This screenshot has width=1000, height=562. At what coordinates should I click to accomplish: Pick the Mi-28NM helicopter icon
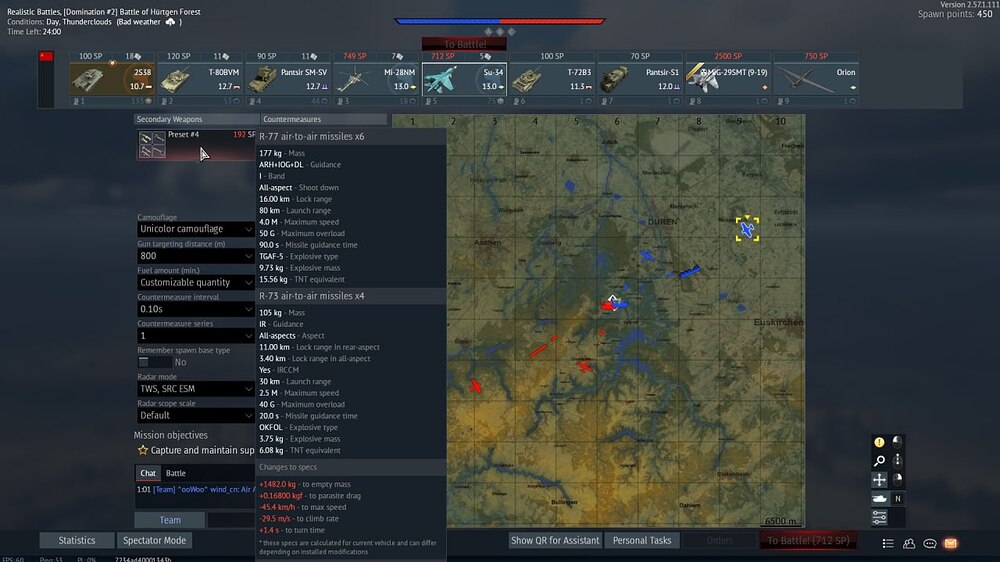coord(352,80)
